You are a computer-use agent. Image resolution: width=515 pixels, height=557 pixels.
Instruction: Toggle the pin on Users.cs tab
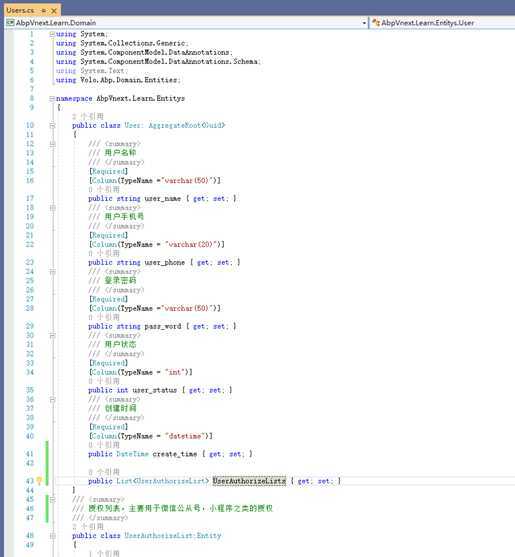tap(44, 11)
